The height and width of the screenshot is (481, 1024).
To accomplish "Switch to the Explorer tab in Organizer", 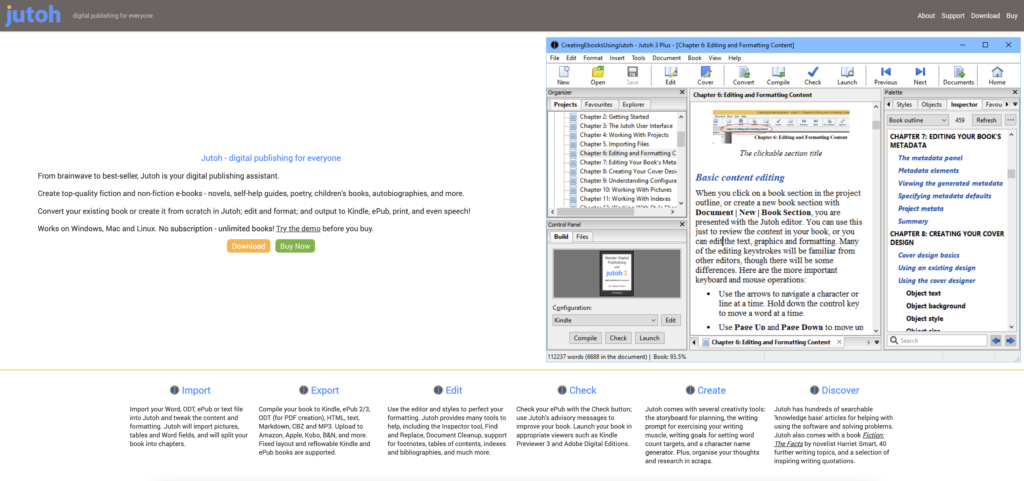I will [633, 104].
